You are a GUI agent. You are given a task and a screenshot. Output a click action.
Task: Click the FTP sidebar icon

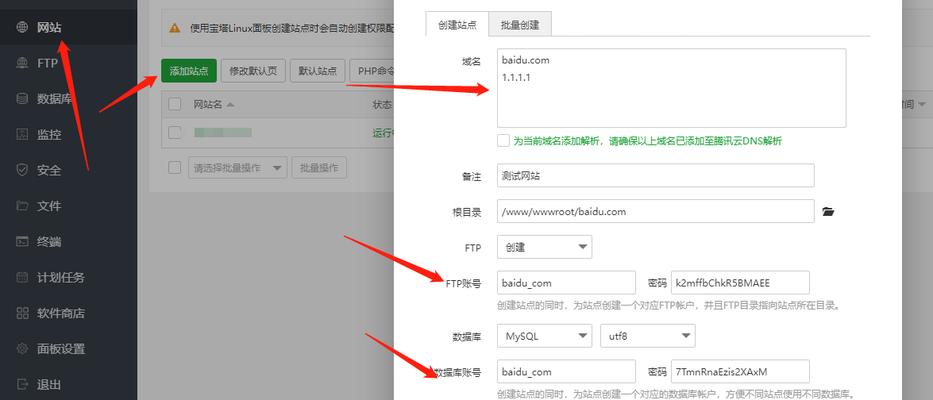click(22, 63)
